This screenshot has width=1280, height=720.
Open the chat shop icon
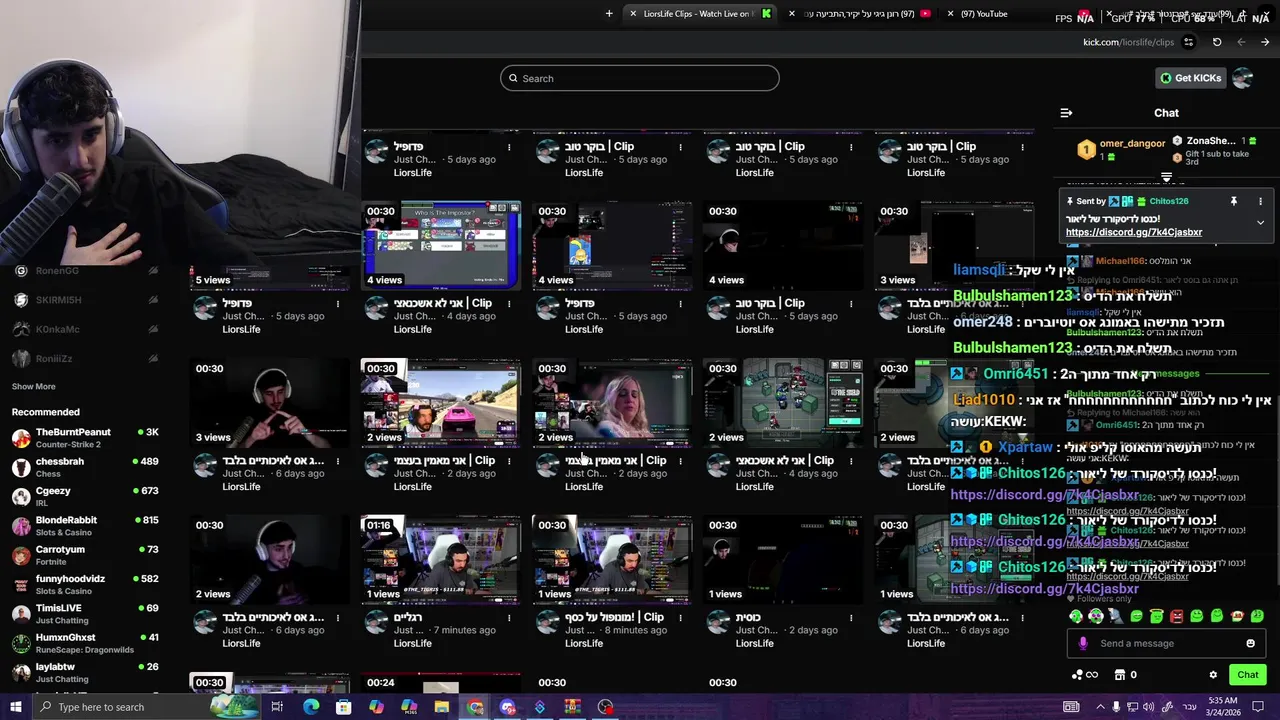[x=1120, y=675]
